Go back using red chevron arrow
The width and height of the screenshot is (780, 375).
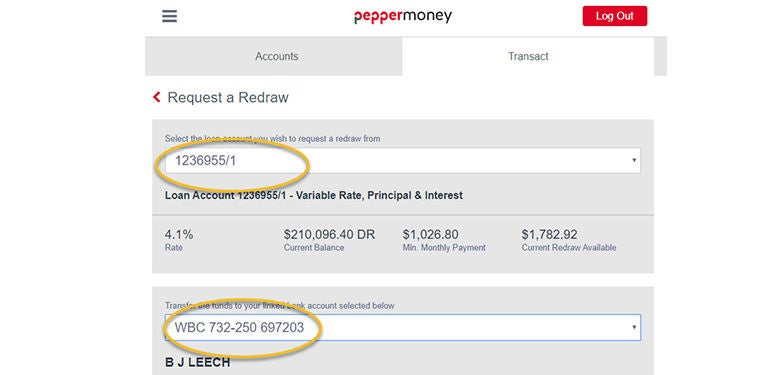tap(157, 97)
